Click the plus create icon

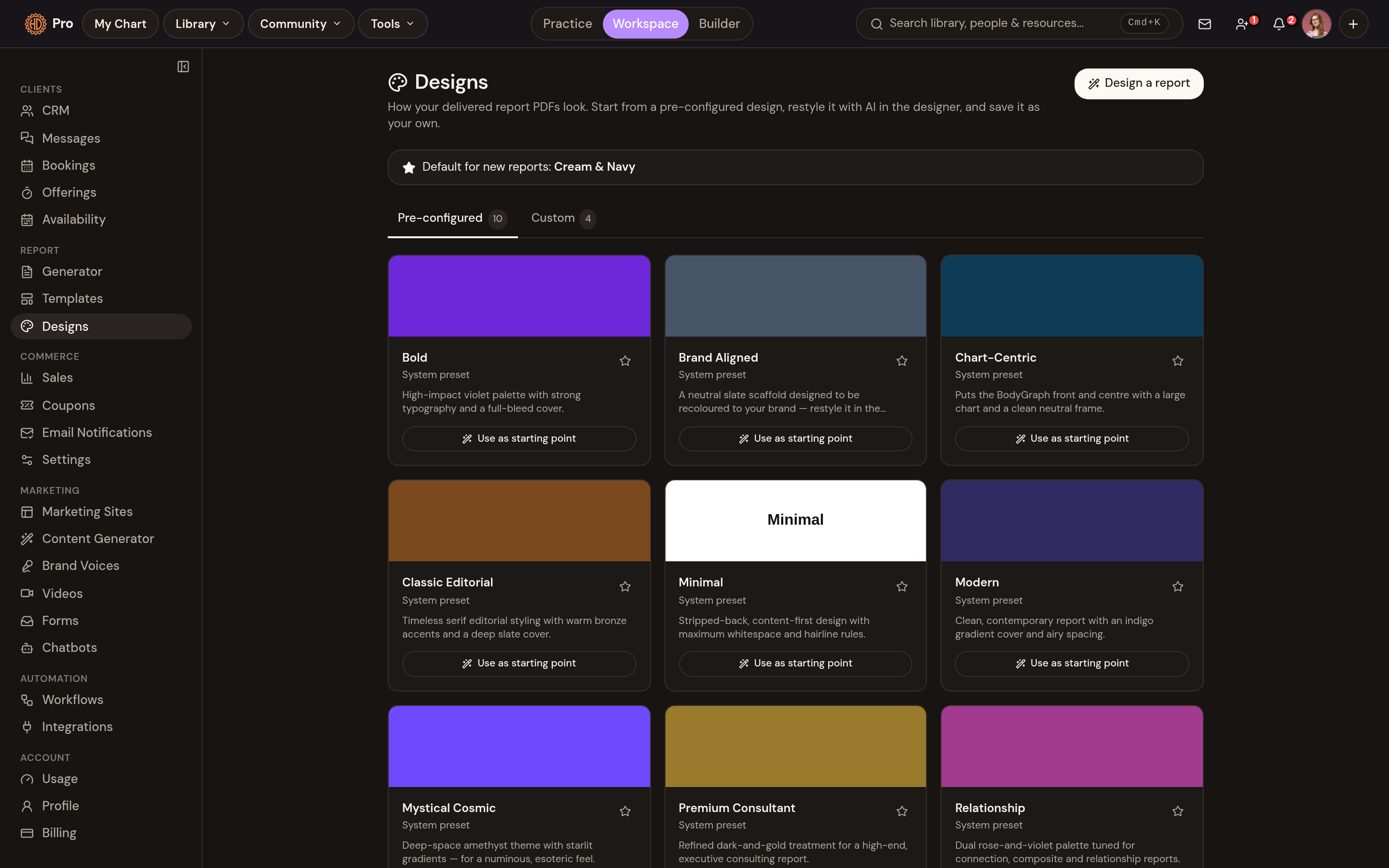pyautogui.click(x=1353, y=24)
